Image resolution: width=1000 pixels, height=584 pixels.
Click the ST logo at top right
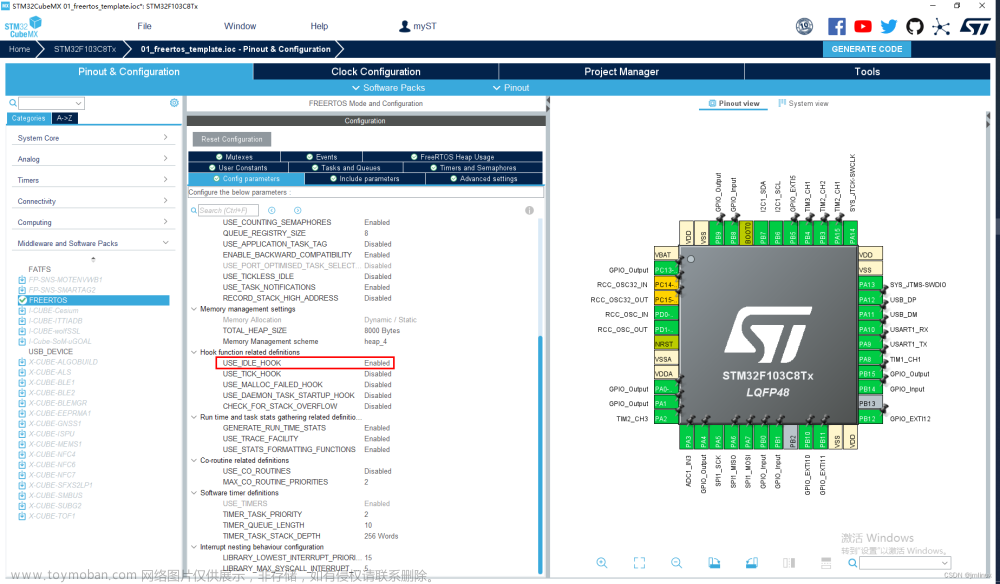975,26
